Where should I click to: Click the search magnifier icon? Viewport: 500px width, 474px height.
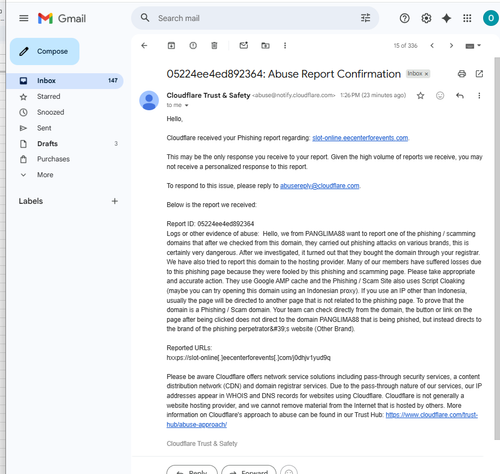click(x=145, y=18)
